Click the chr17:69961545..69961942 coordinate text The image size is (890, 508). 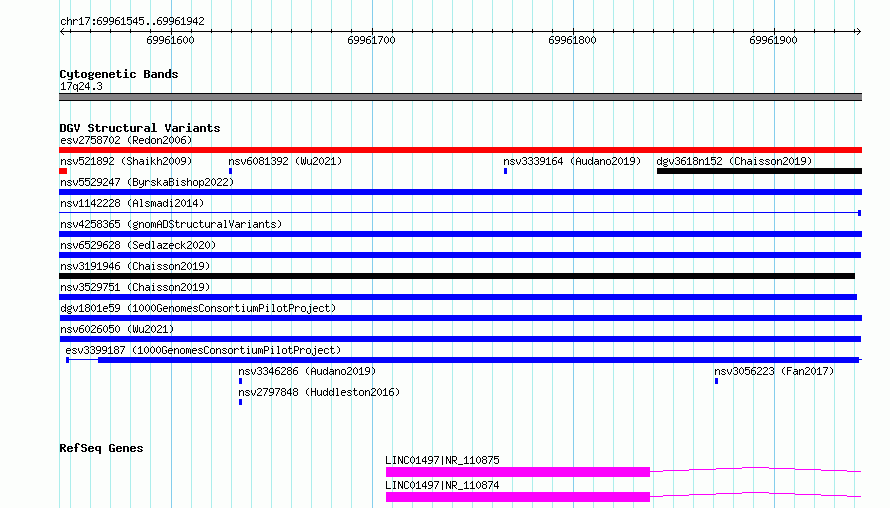pos(132,22)
